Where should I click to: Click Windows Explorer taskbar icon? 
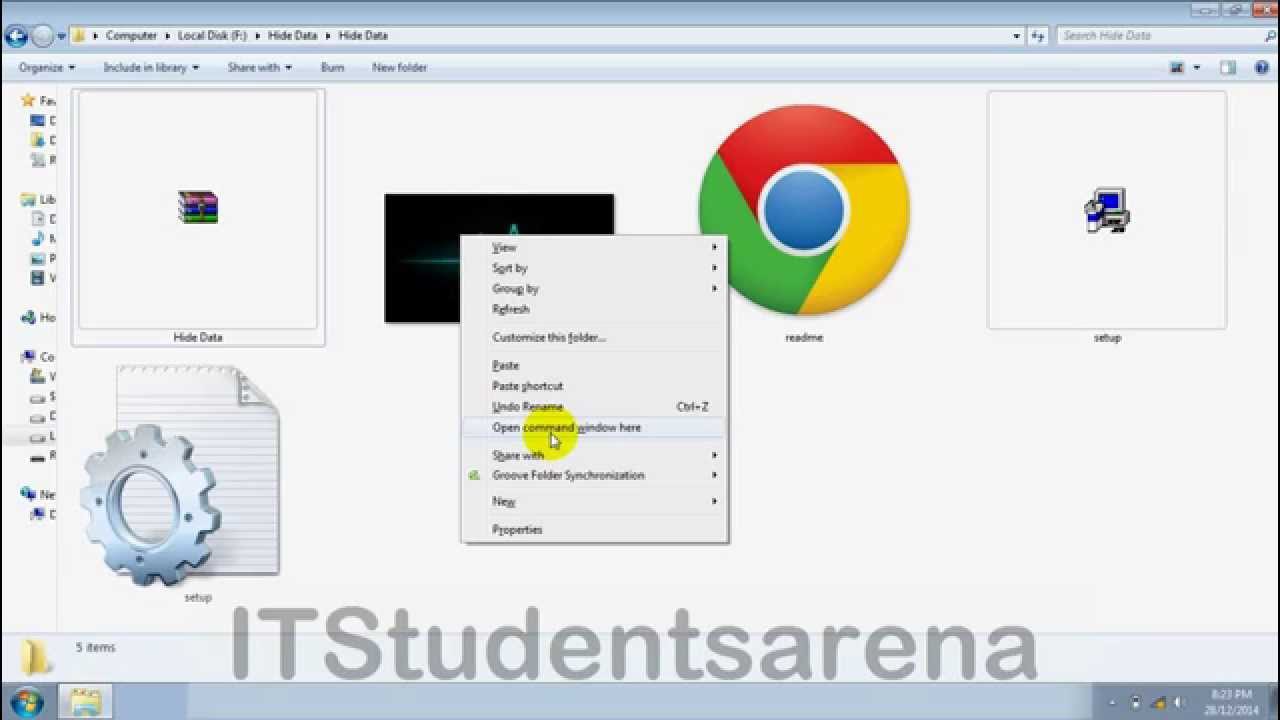point(86,702)
